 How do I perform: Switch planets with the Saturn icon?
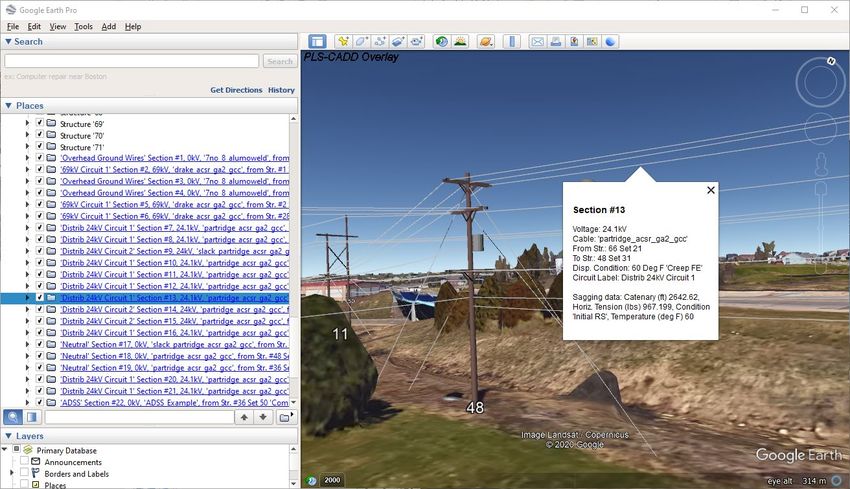(486, 42)
